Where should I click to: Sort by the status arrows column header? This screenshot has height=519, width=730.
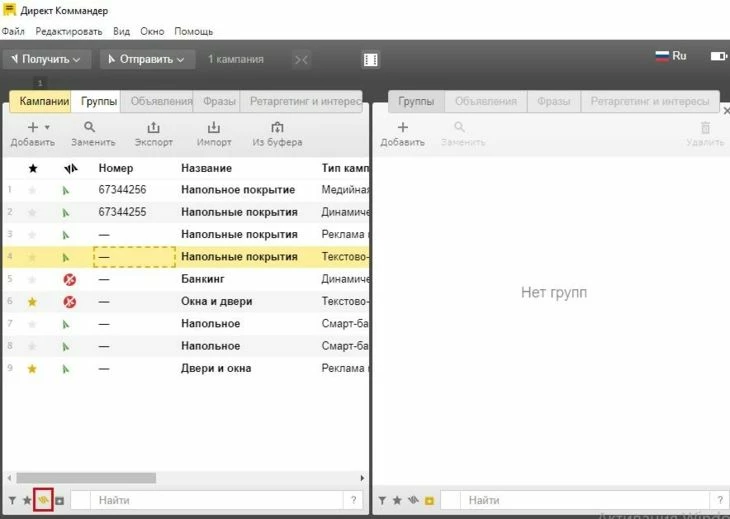[x=70, y=169]
